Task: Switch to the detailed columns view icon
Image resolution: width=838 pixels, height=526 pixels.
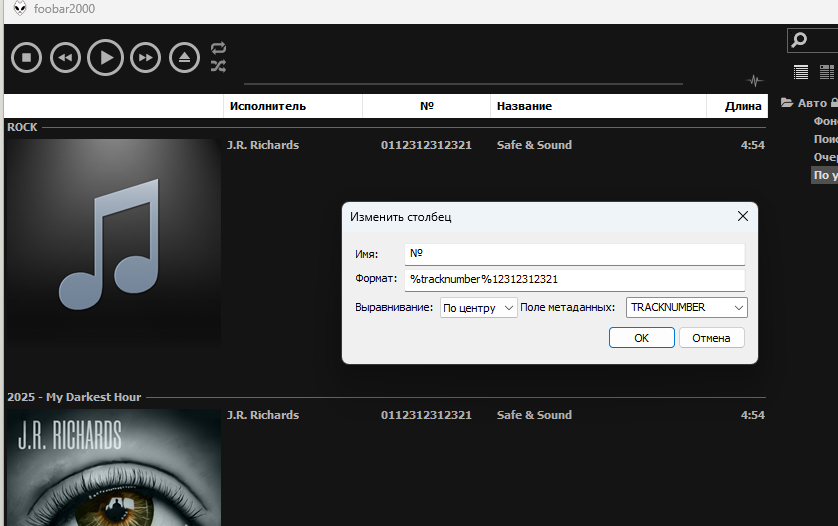Action: (x=826, y=72)
